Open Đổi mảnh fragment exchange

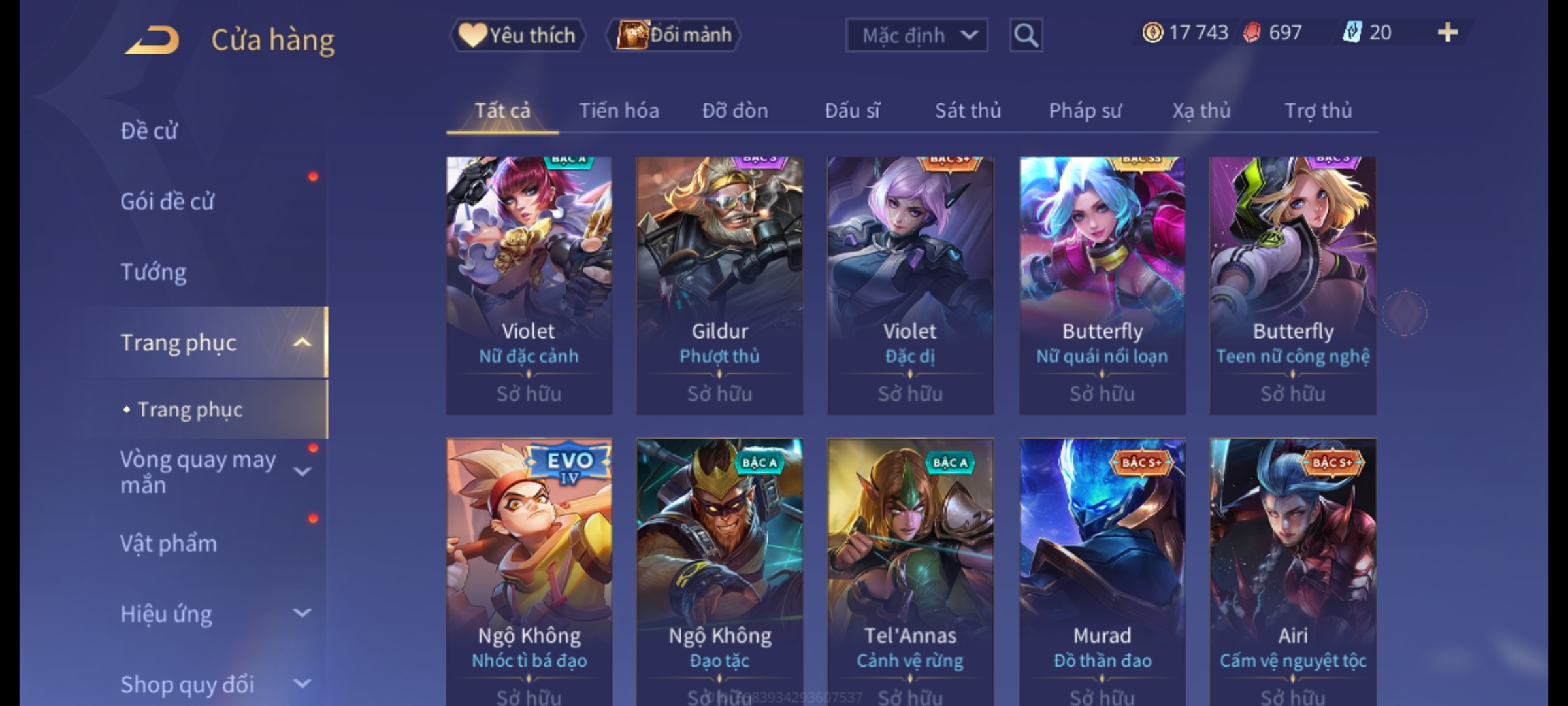point(674,35)
